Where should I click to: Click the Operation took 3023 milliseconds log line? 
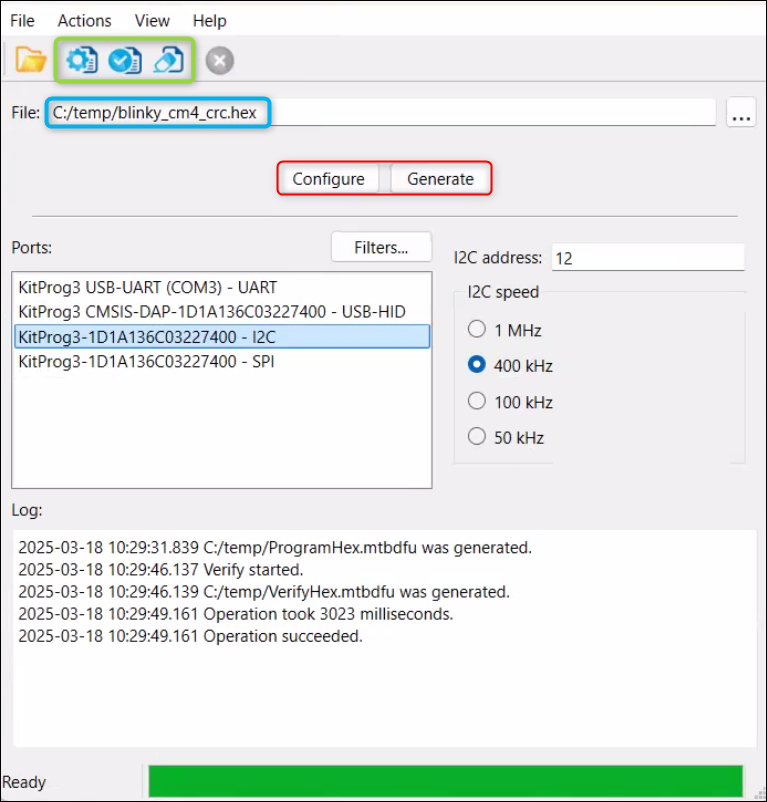pyautogui.click(x=236, y=614)
